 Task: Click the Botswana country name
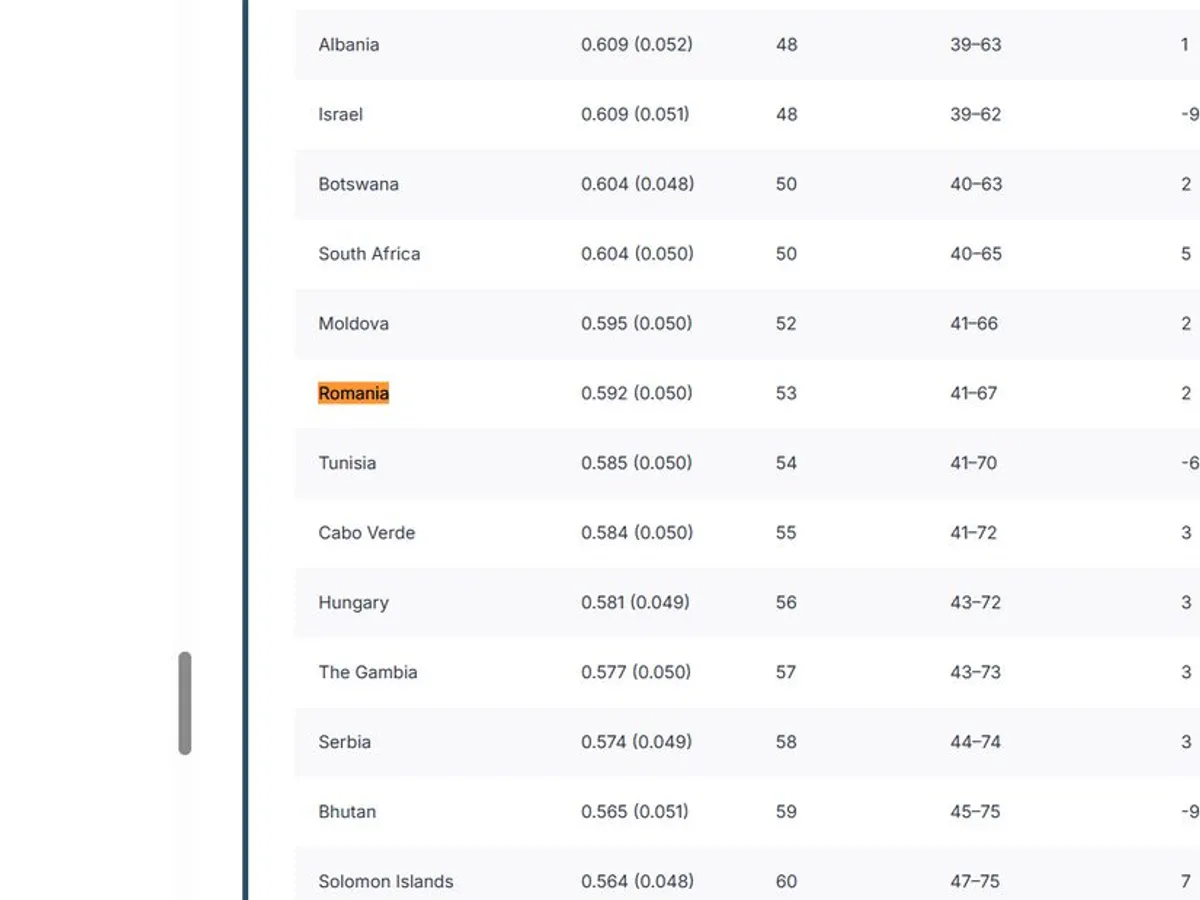[x=358, y=184]
